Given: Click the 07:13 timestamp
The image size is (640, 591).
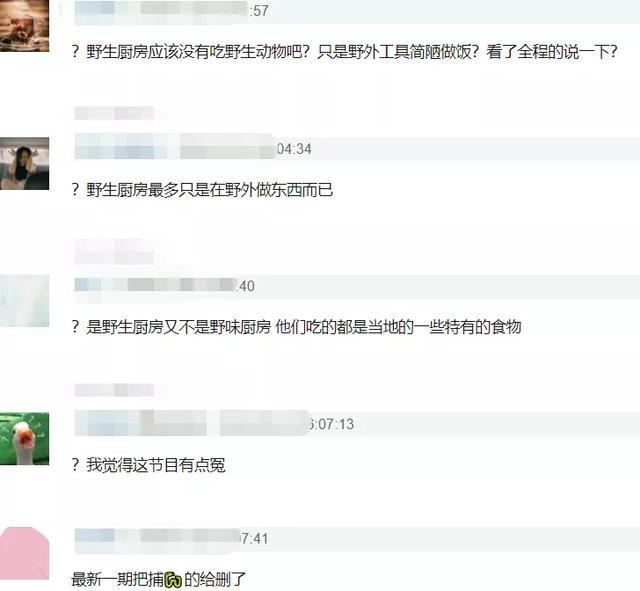Looking at the screenshot, I should coord(331,424).
